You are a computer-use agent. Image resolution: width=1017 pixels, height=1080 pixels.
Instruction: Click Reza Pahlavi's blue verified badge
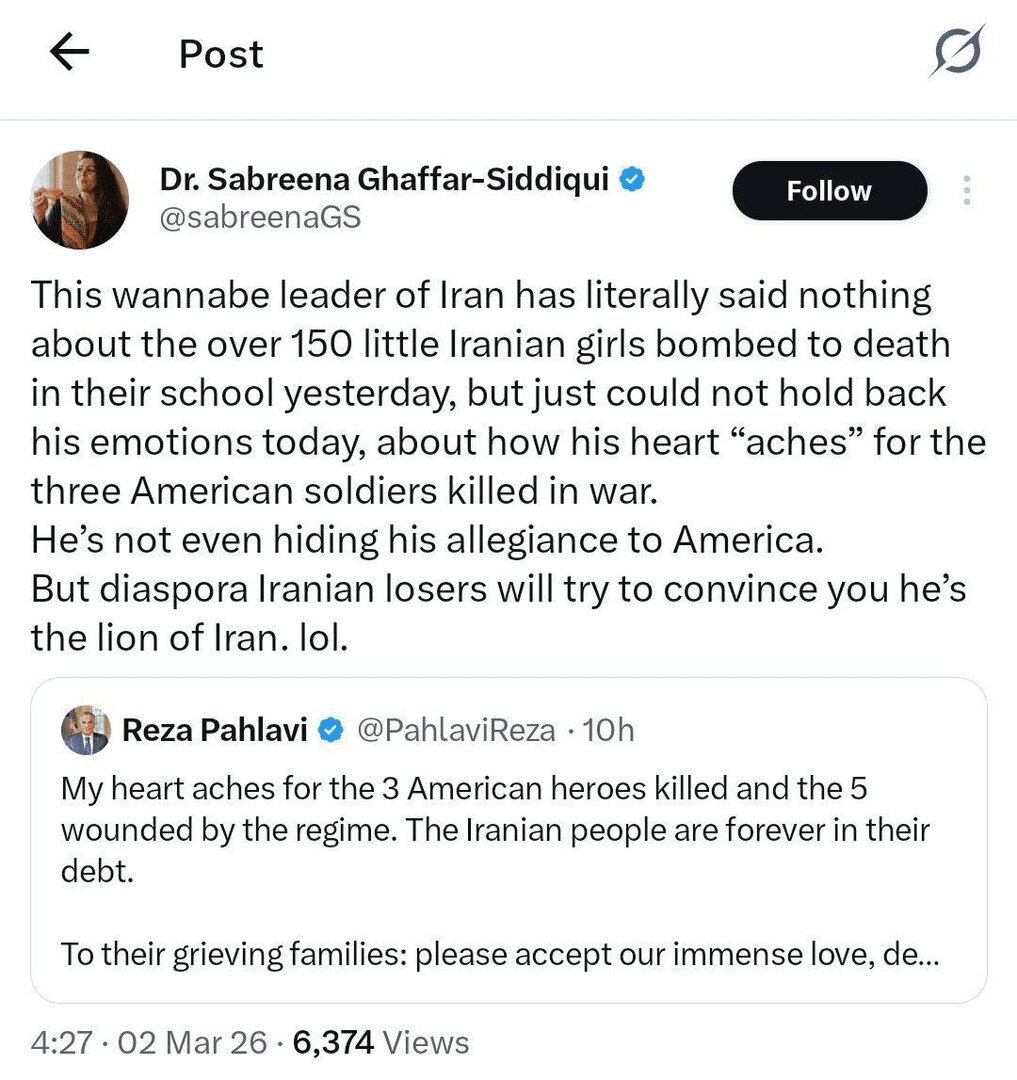[x=330, y=731]
